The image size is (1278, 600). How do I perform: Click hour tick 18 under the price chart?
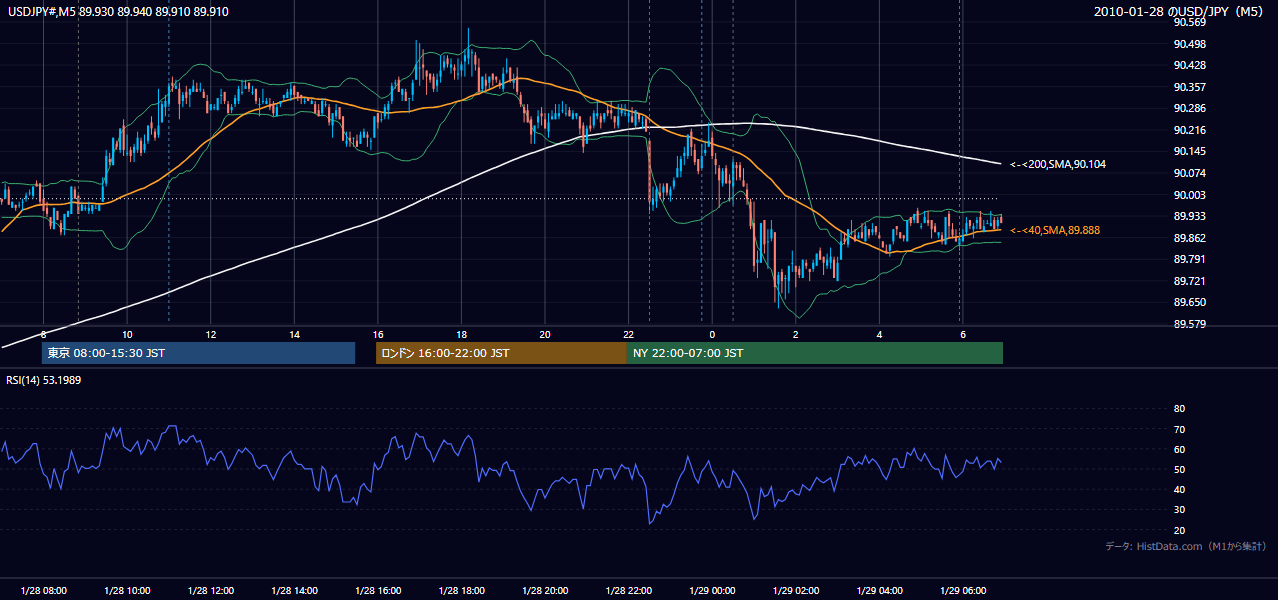(x=461, y=334)
